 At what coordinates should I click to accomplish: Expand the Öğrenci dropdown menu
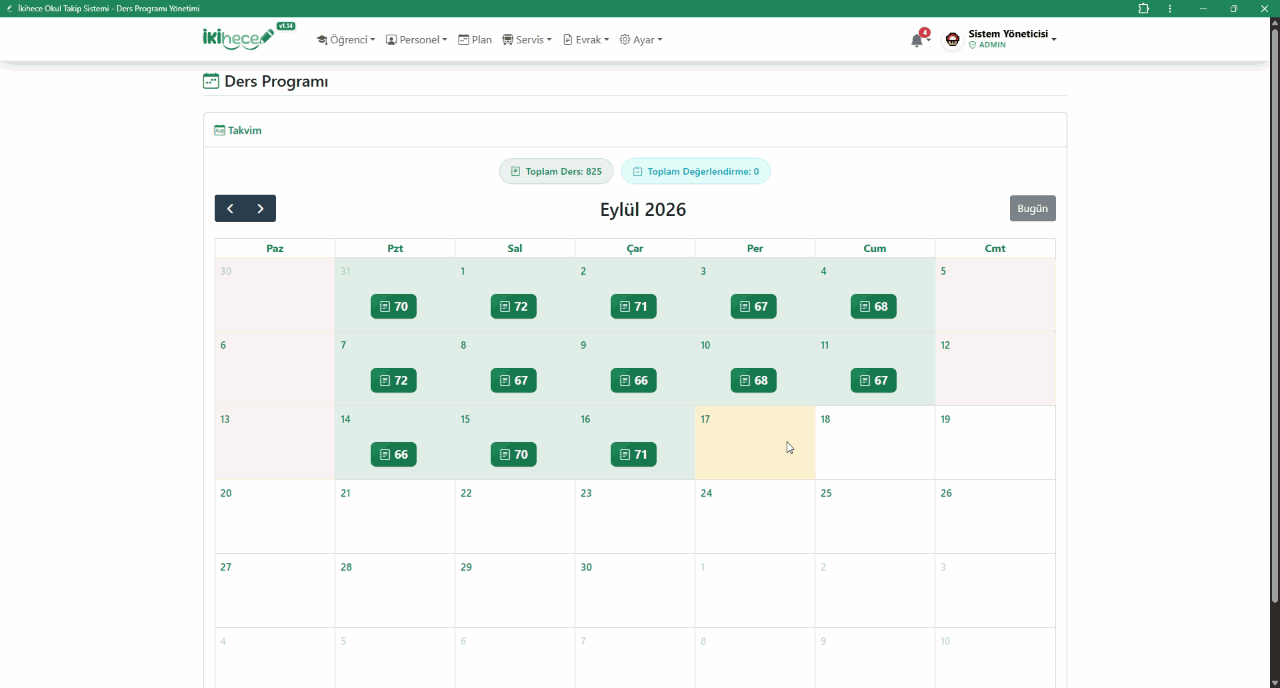click(x=346, y=40)
